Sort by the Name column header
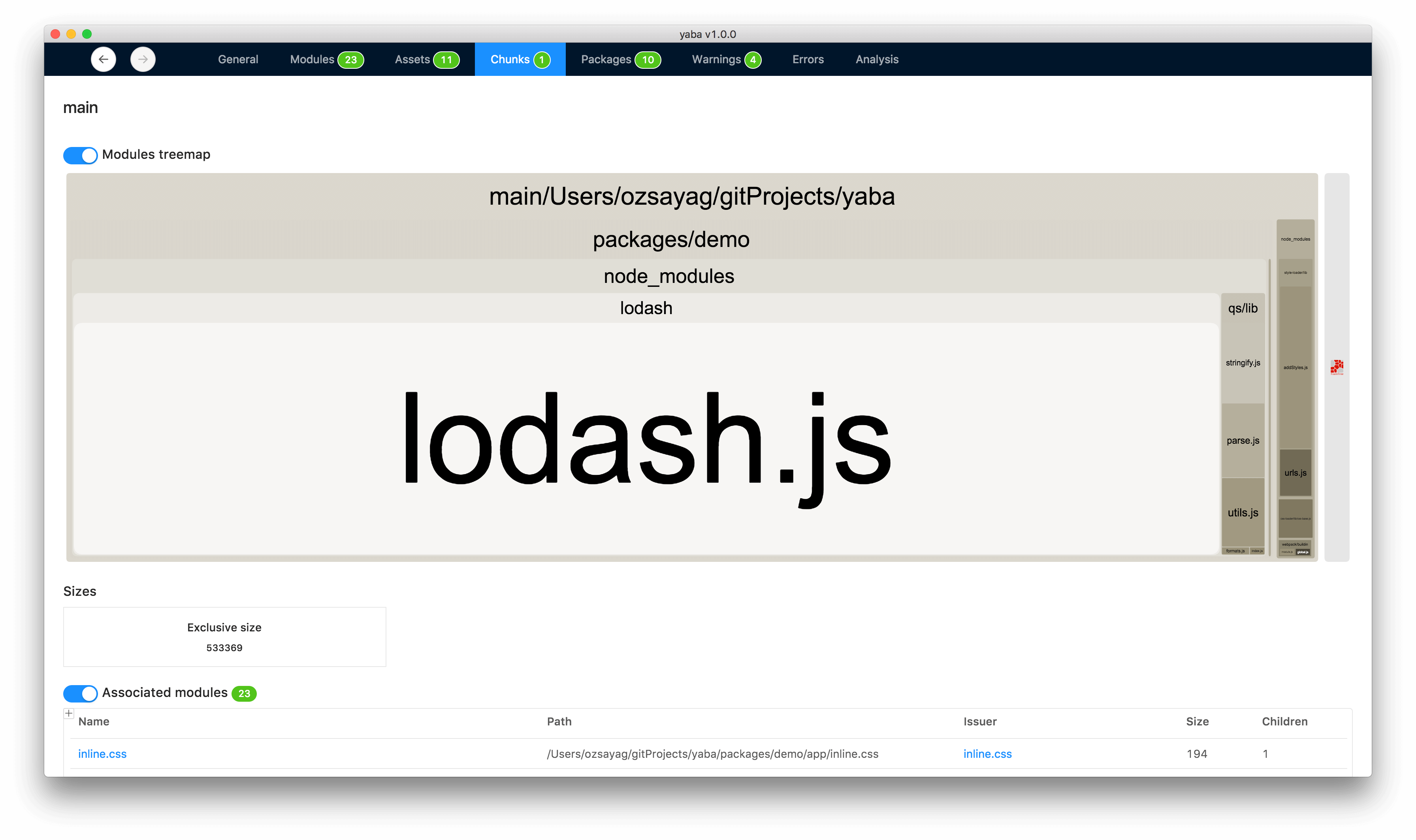 pos(94,722)
